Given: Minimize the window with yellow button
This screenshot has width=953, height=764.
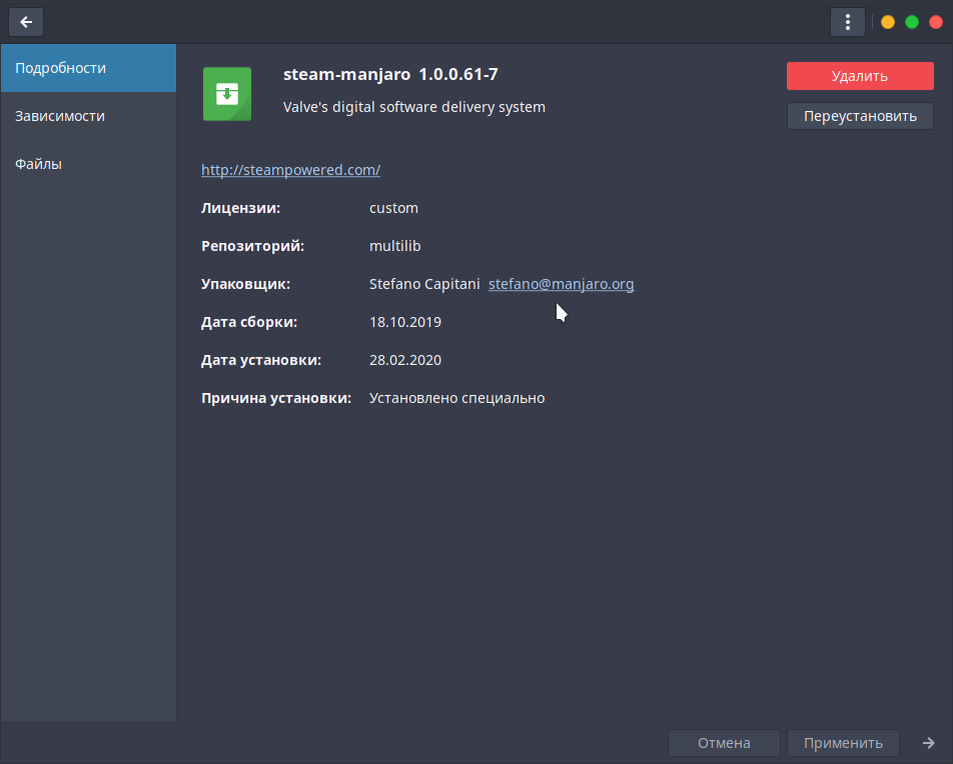Looking at the screenshot, I should tap(887, 22).
